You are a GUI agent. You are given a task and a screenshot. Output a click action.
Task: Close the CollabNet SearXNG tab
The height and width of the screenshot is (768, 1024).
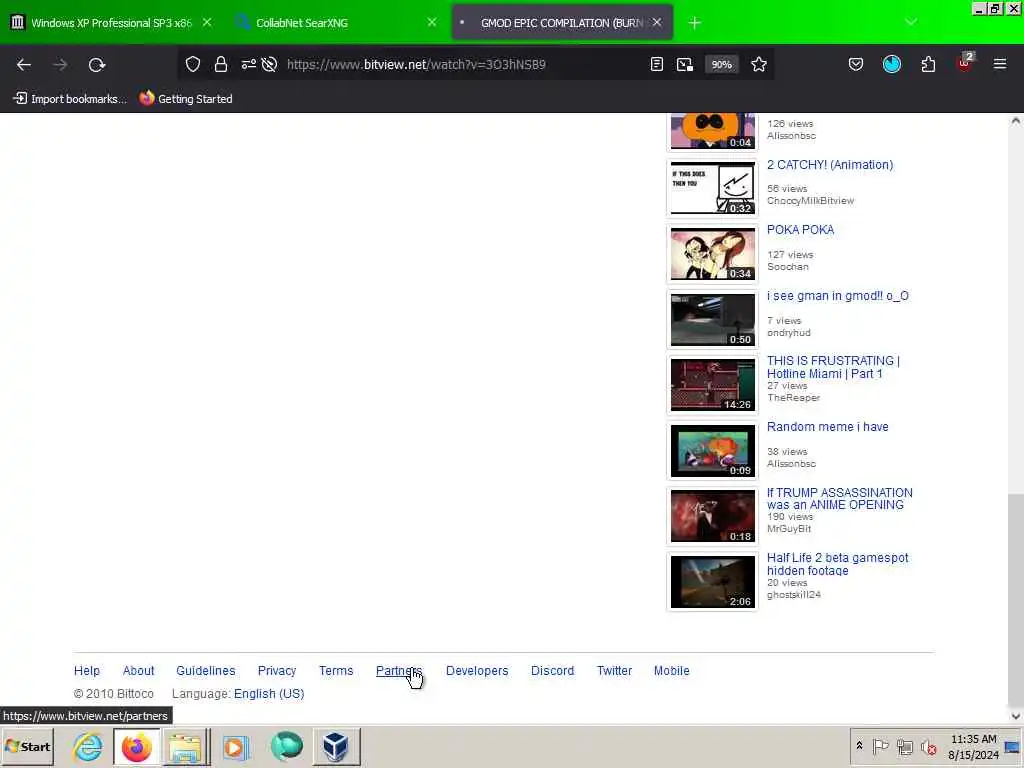pyautogui.click(x=432, y=22)
